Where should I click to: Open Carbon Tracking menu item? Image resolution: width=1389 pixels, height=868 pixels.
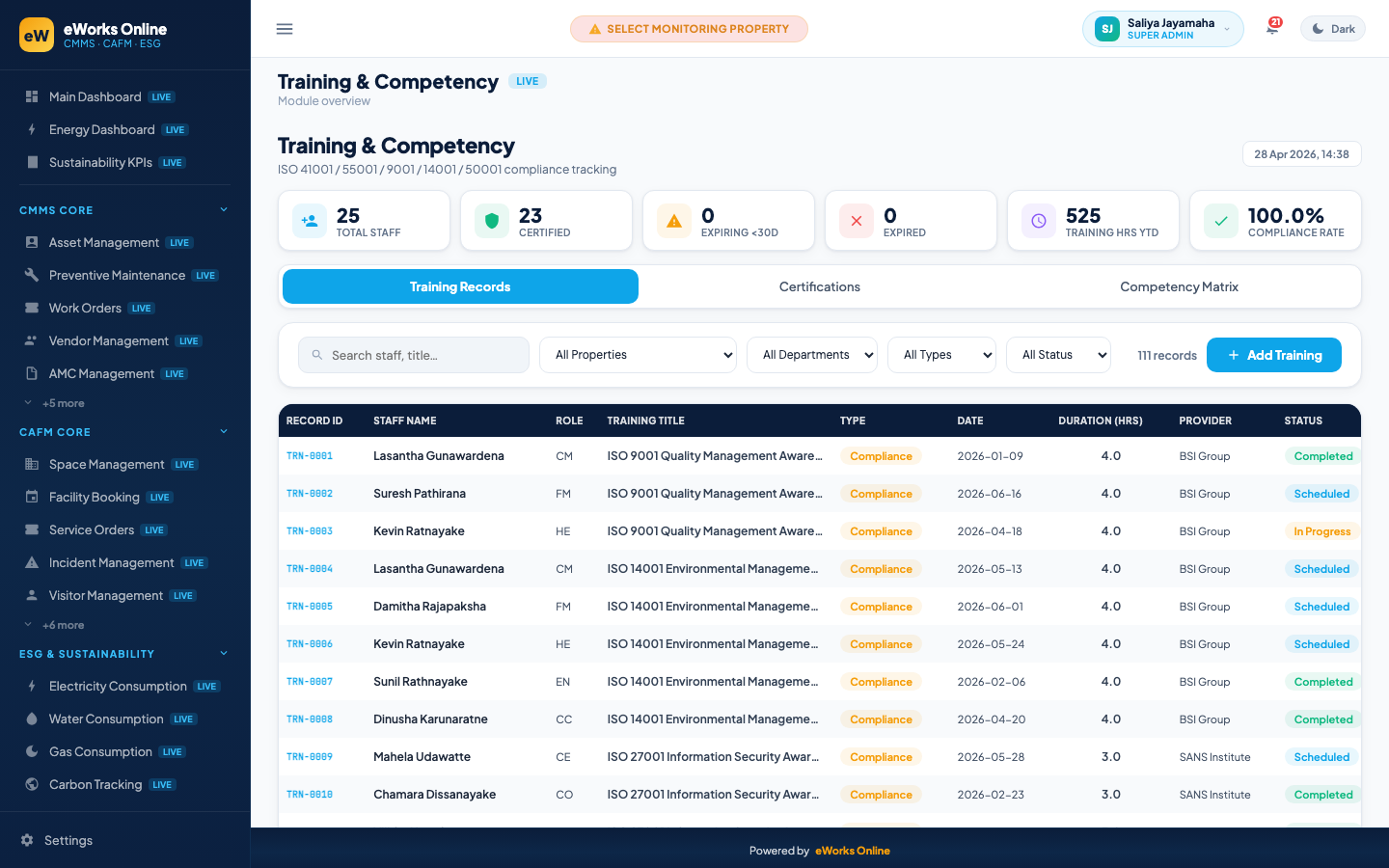[x=124, y=784]
